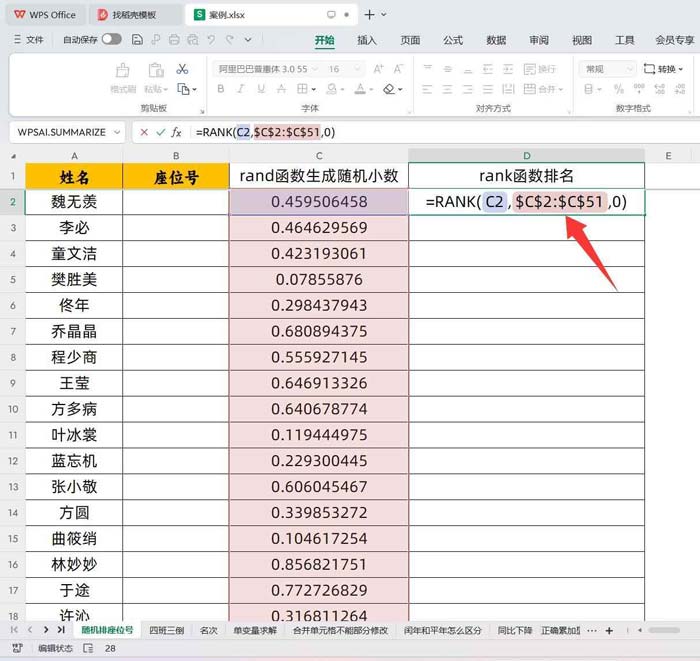700x661 pixels.
Task: Click decrease decimal places icon
Action: pyautogui.click(x=680, y=89)
